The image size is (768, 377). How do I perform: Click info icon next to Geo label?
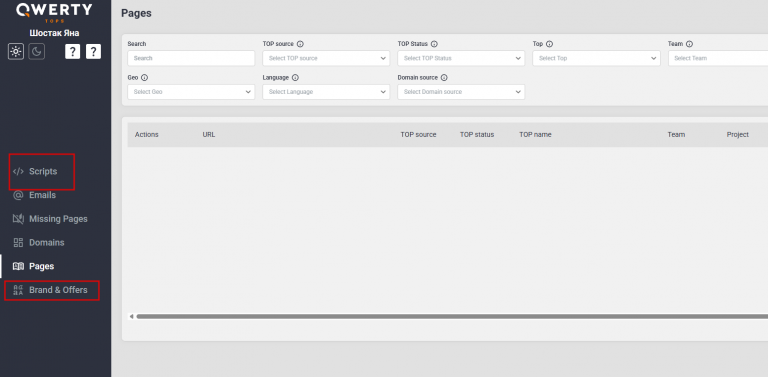(x=144, y=78)
